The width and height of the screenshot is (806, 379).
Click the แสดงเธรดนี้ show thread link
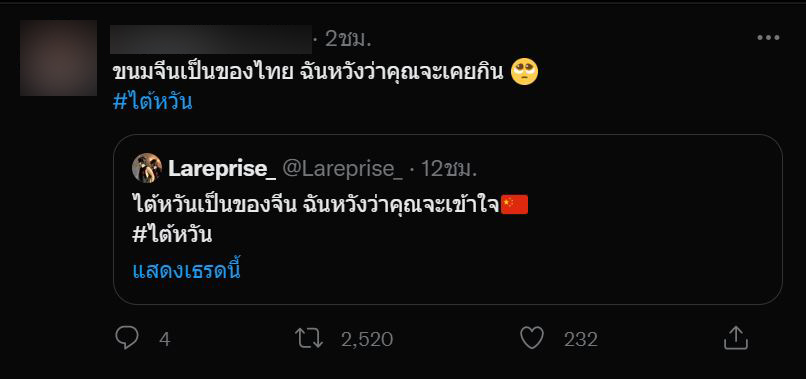(187, 270)
